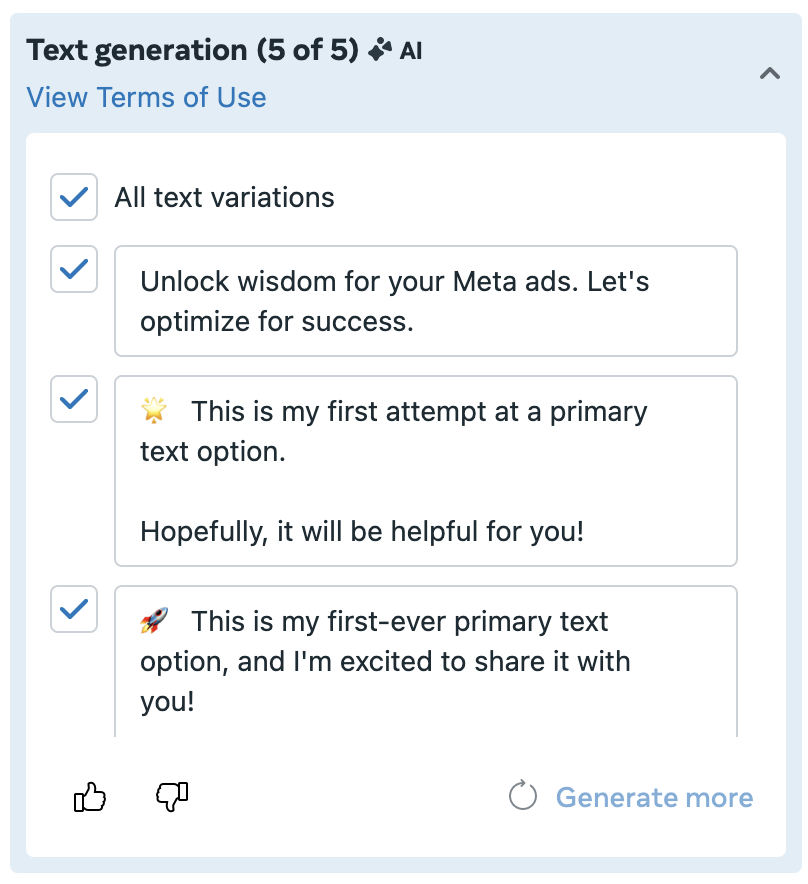Click the thumbs up feedback icon
808x884 pixels.
point(90,797)
